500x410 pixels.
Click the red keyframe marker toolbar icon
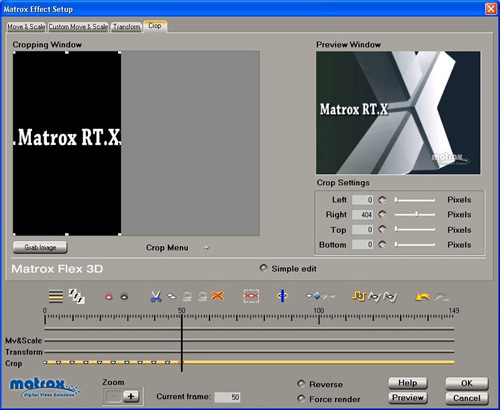click(x=109, y=296)
